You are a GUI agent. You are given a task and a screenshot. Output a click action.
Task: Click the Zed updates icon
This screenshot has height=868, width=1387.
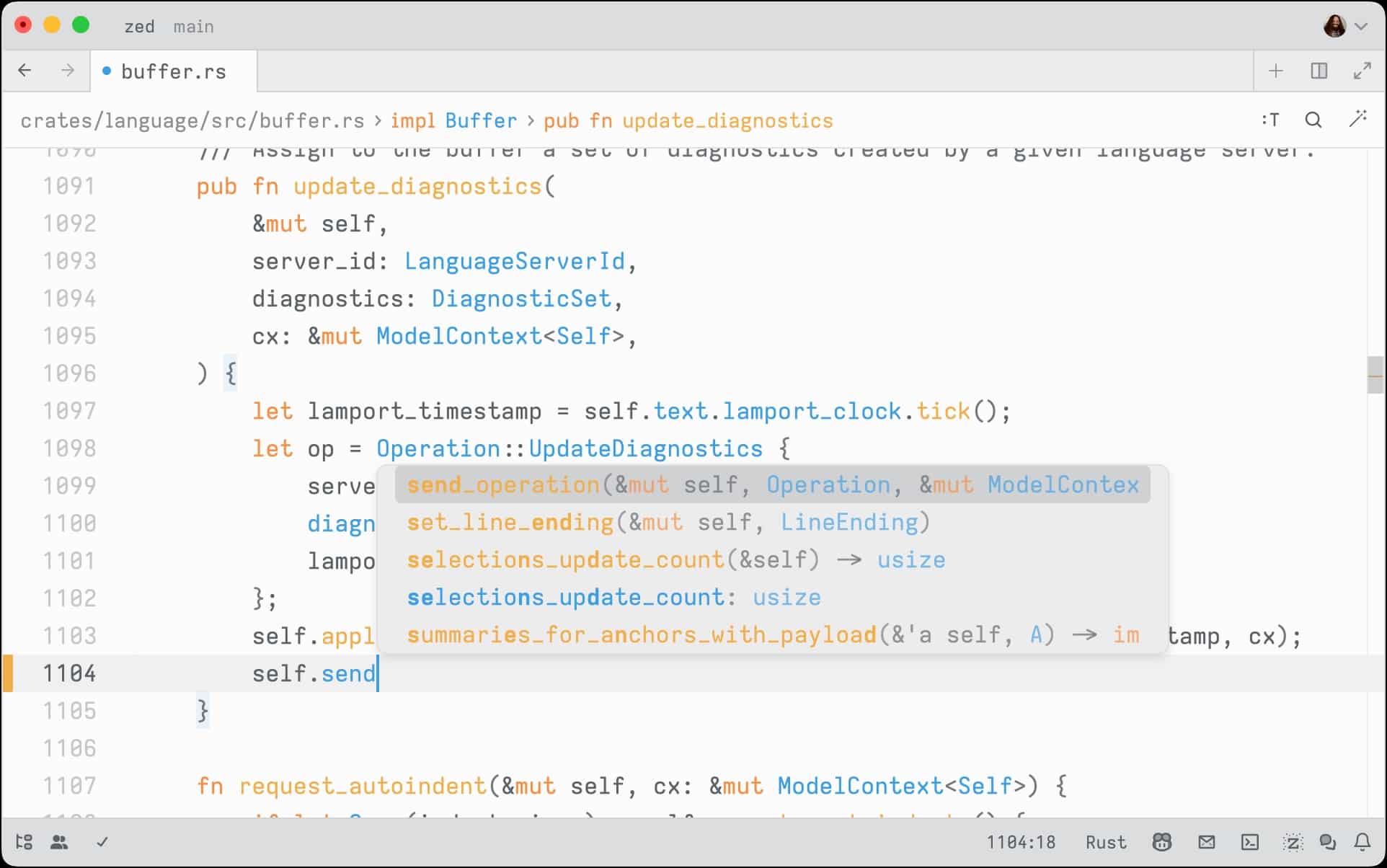[x=1293, y=842]
